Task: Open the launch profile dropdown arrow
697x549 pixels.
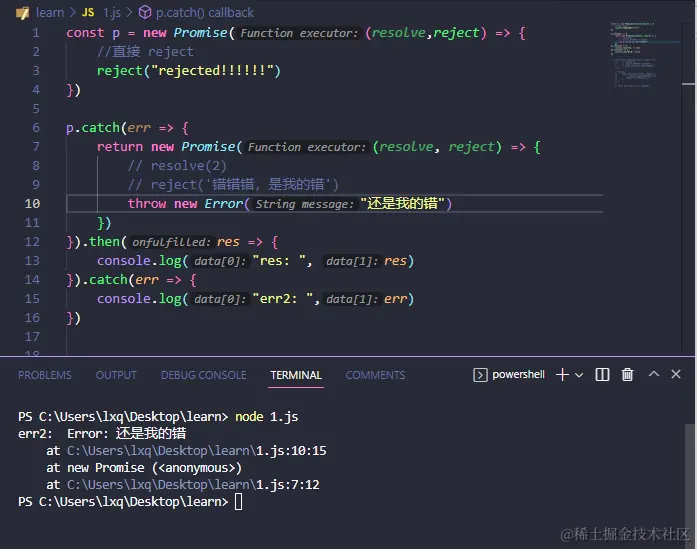Action: 579,375
